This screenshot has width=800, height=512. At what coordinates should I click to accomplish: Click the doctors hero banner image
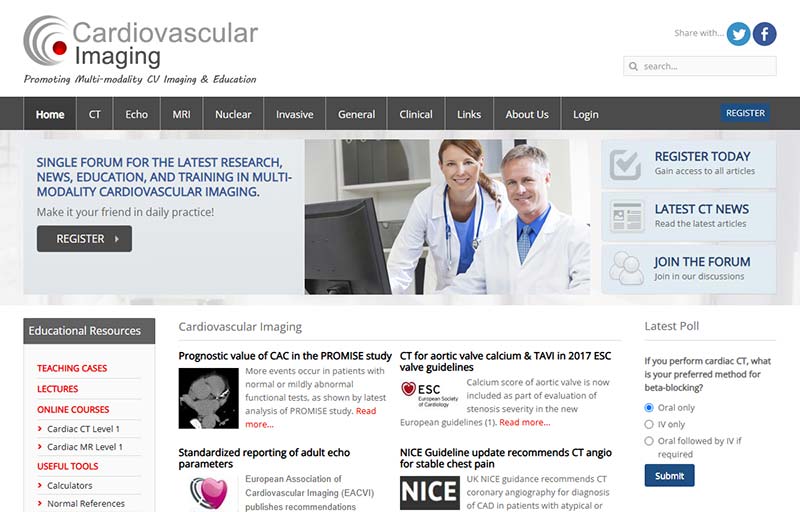[x=447, y=217]
